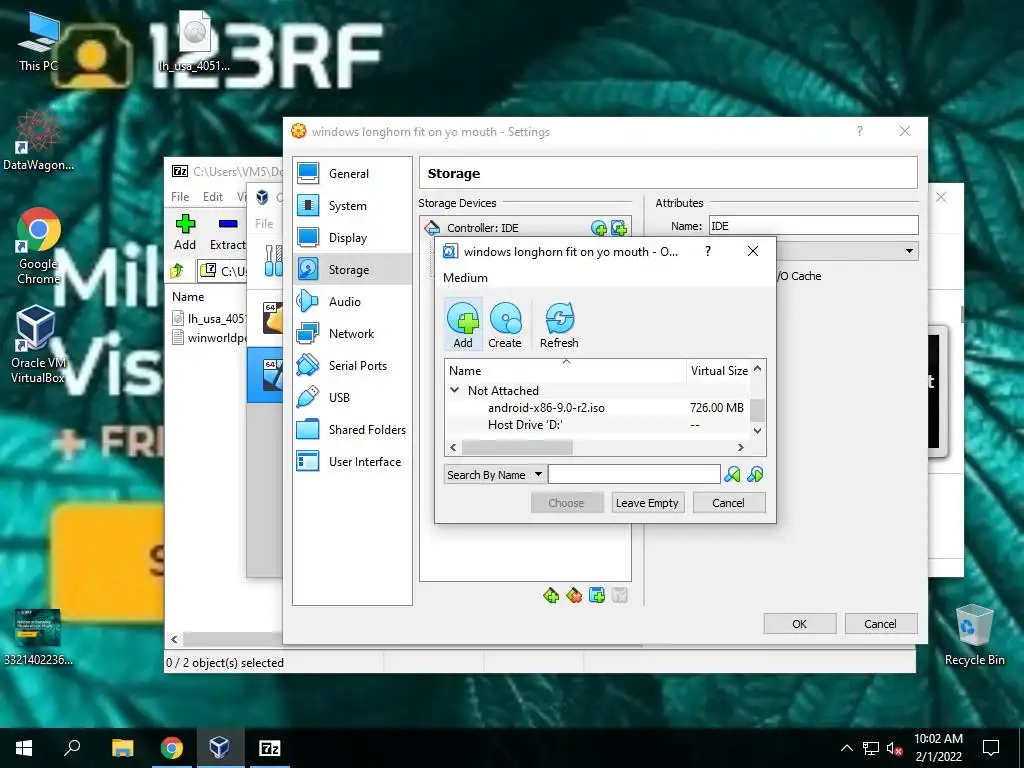Sort by Virtual Size column header
The image size is (1024, 768).
(x=718, y=370)
